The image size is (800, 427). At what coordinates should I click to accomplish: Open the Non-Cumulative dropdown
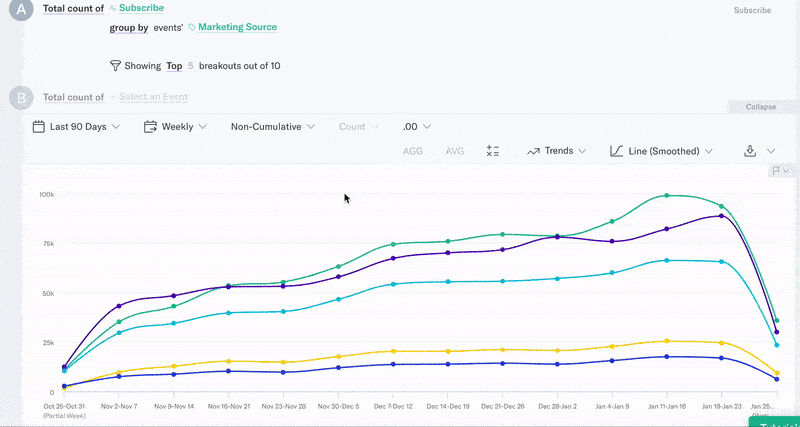point(273,127)
